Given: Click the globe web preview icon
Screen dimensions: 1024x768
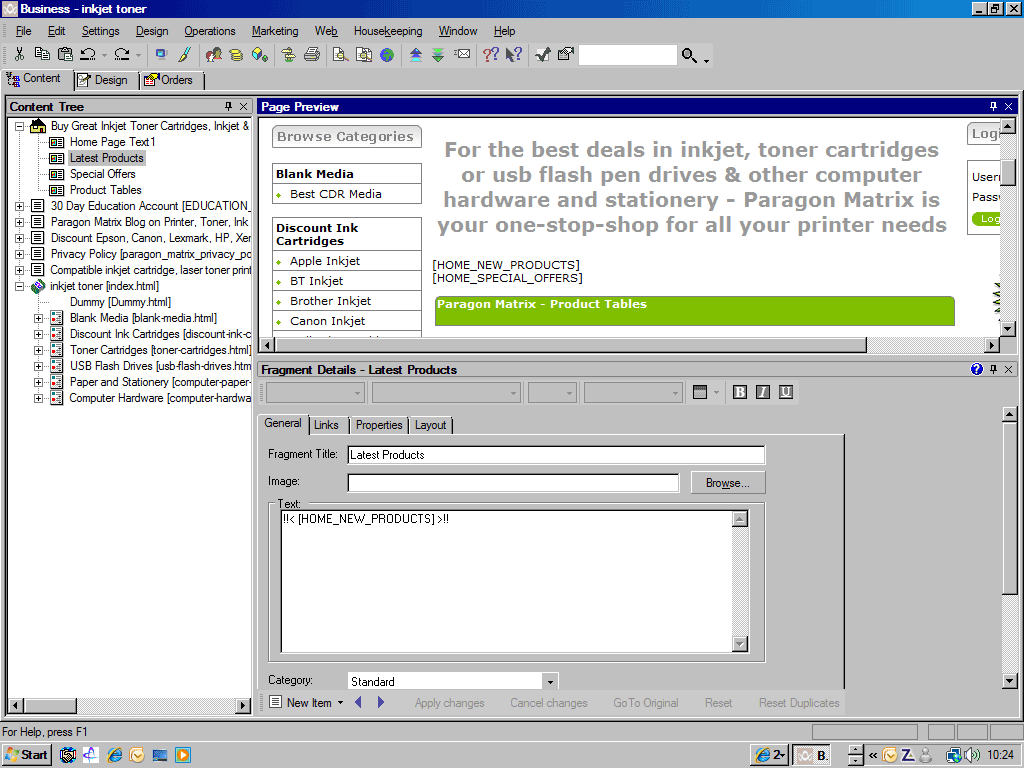Looking at the screenshot, I should pos(387,55).
